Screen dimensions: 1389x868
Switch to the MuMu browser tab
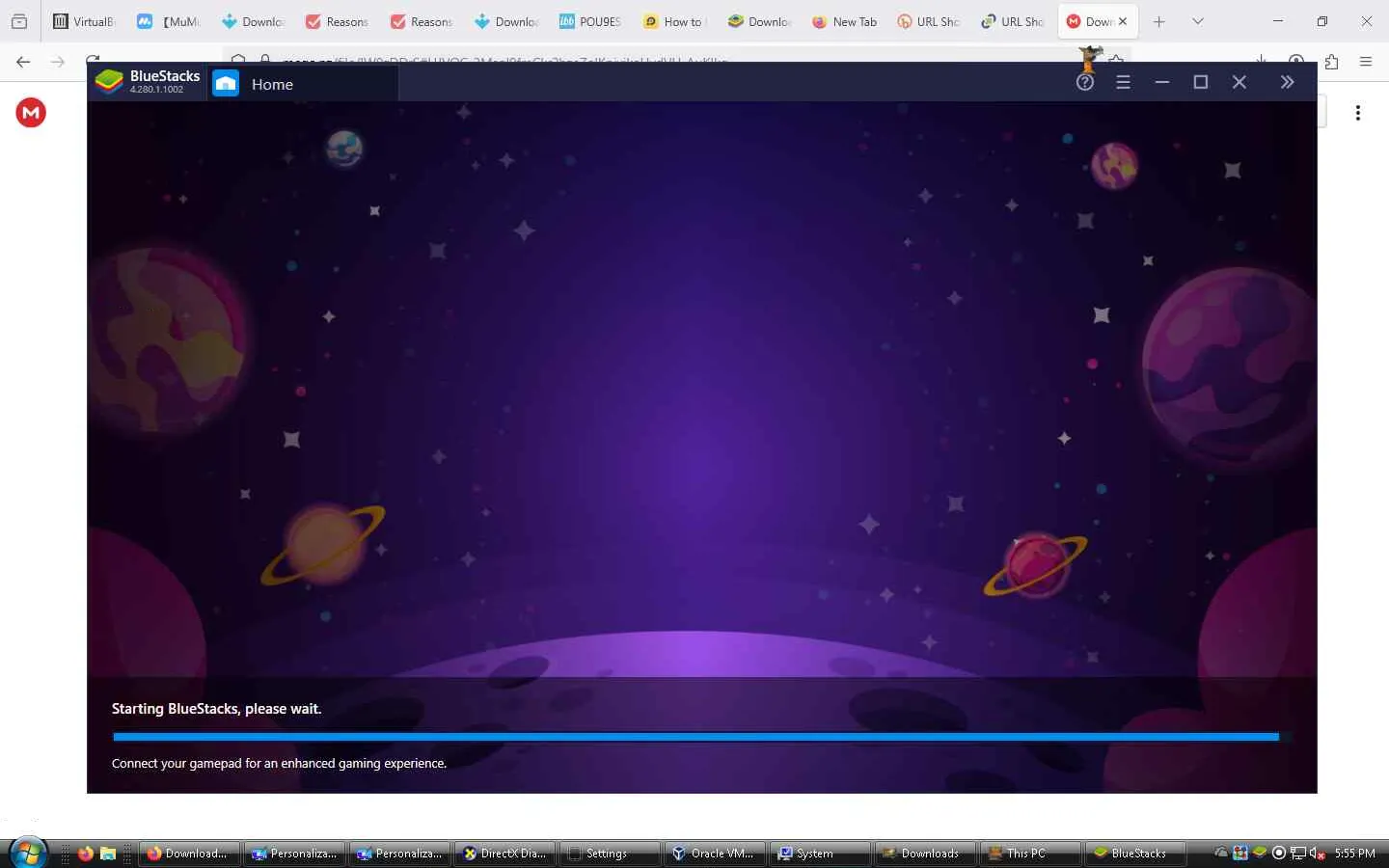click(168, 21)
